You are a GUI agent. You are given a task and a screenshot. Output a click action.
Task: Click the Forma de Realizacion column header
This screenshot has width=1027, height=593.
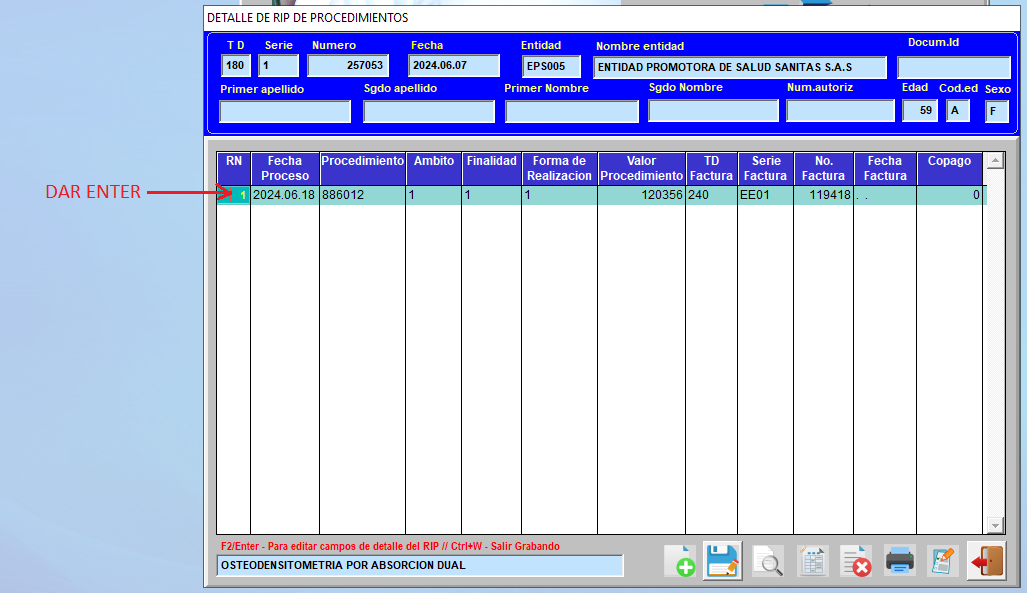(x=559, y=168)
